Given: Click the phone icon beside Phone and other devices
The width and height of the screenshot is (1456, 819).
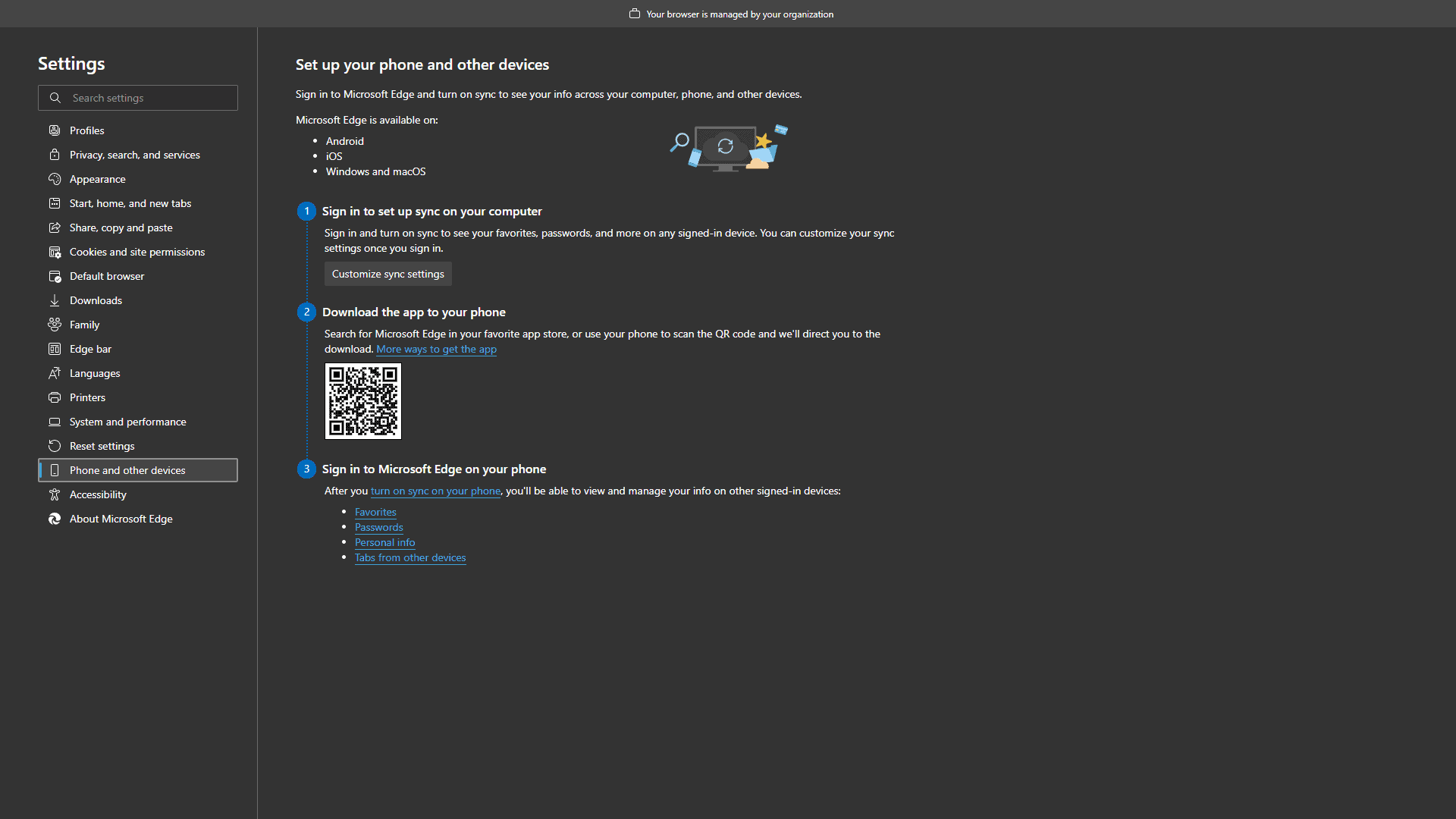Looking at the screenshot, I should [x=55, y=470].
